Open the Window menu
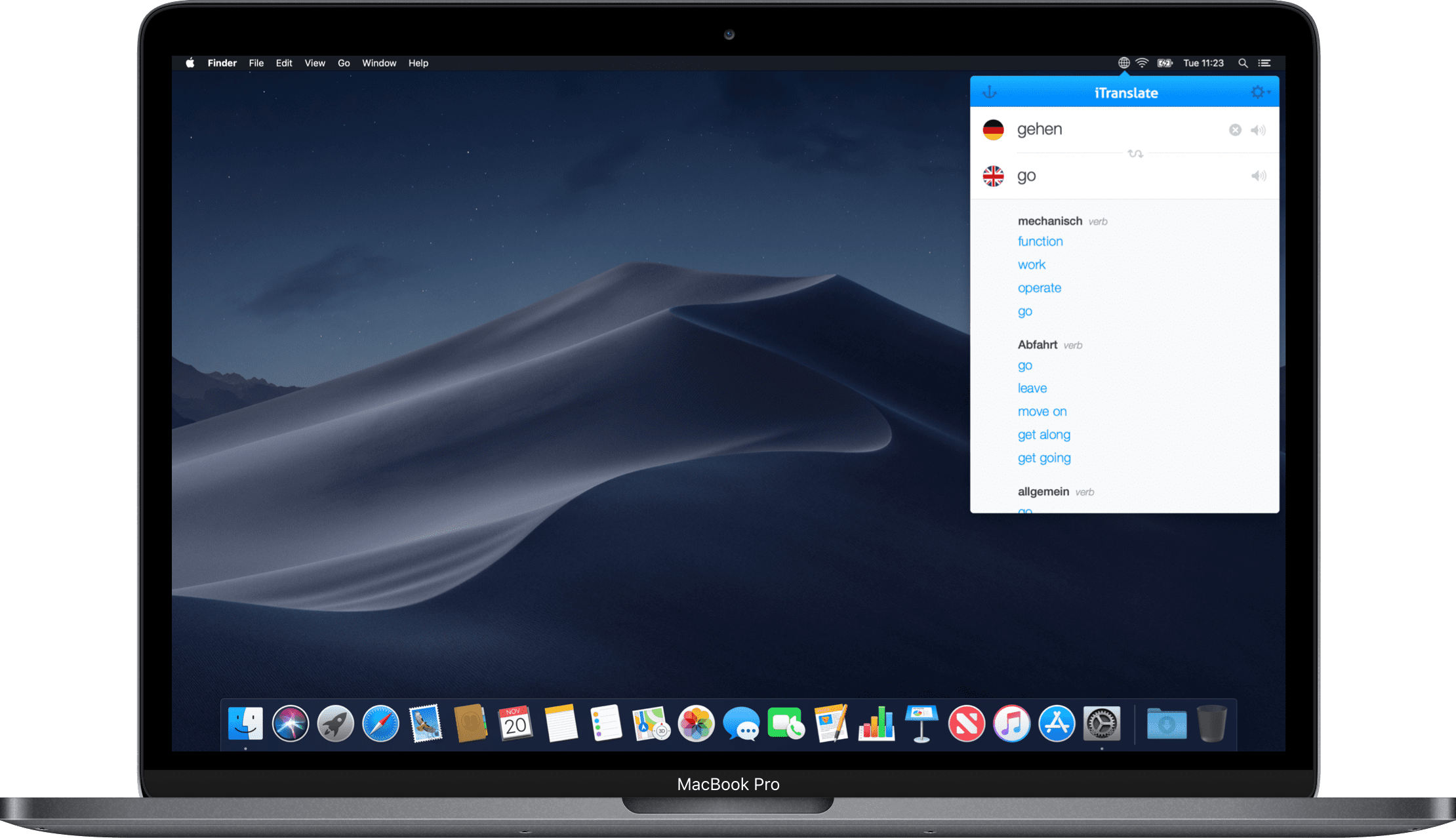 [379, 63]
